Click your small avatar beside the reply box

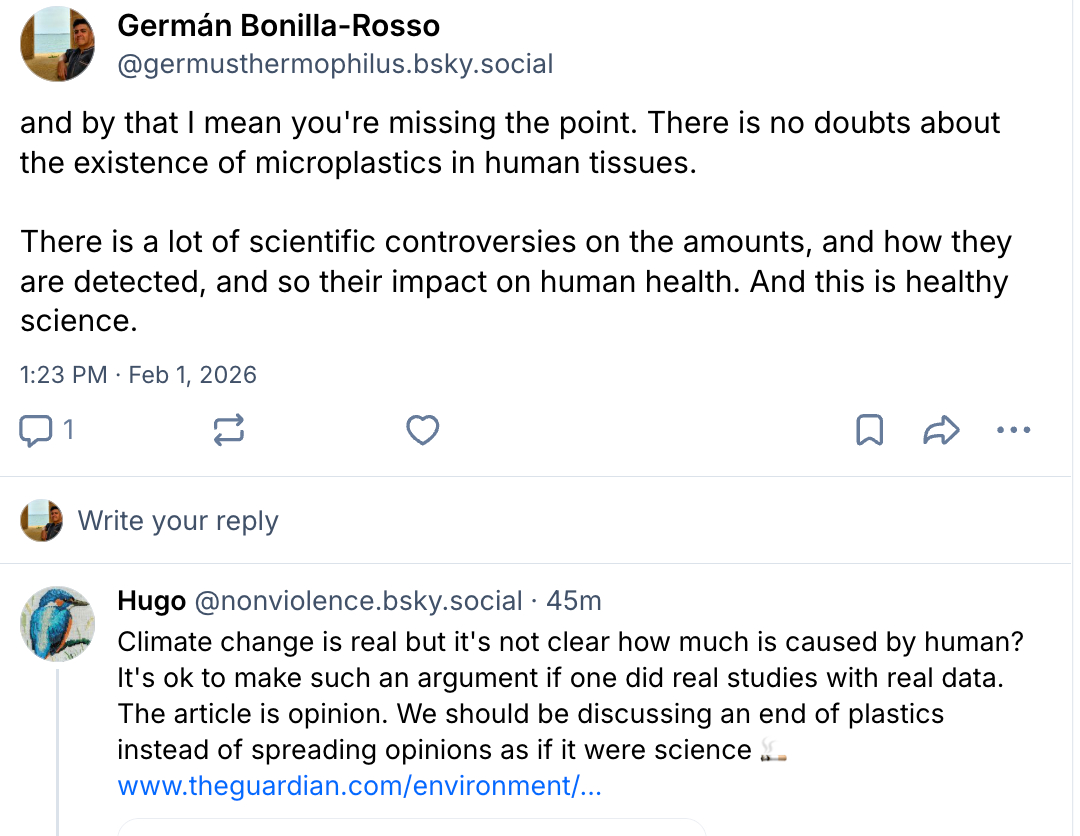(41, 521)
